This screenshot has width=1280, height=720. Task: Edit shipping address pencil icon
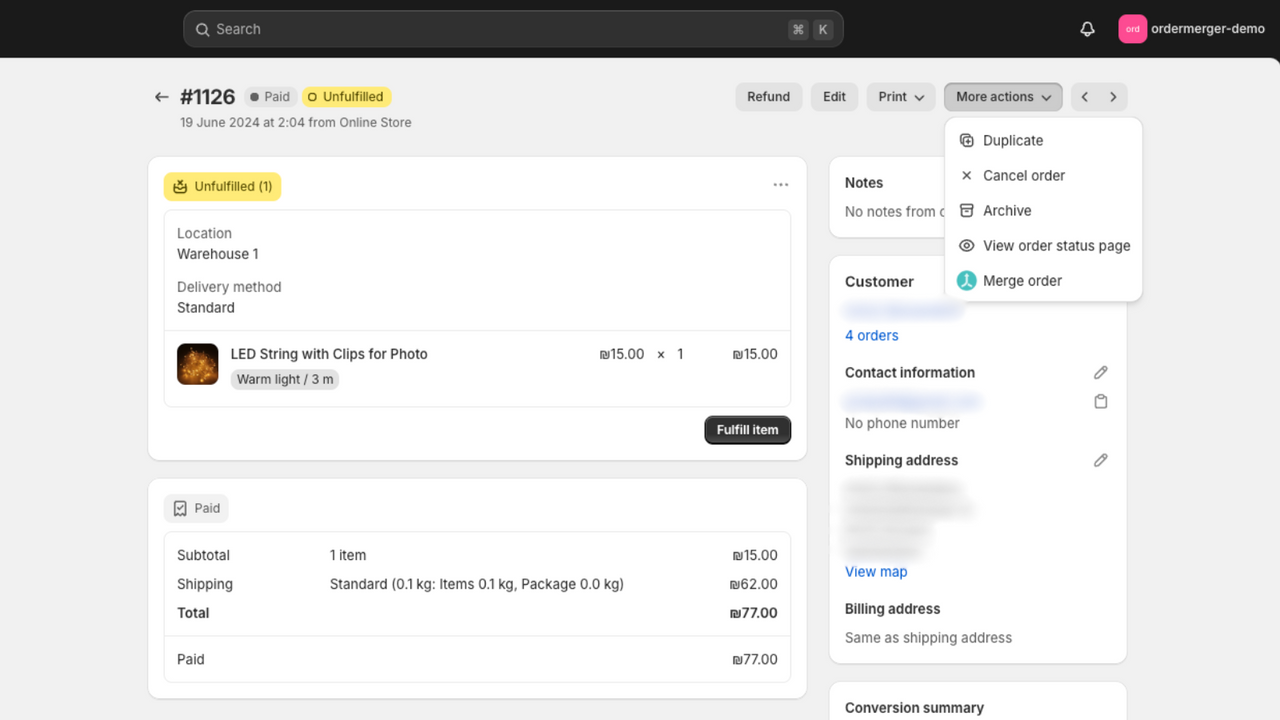coord(1101,460)
